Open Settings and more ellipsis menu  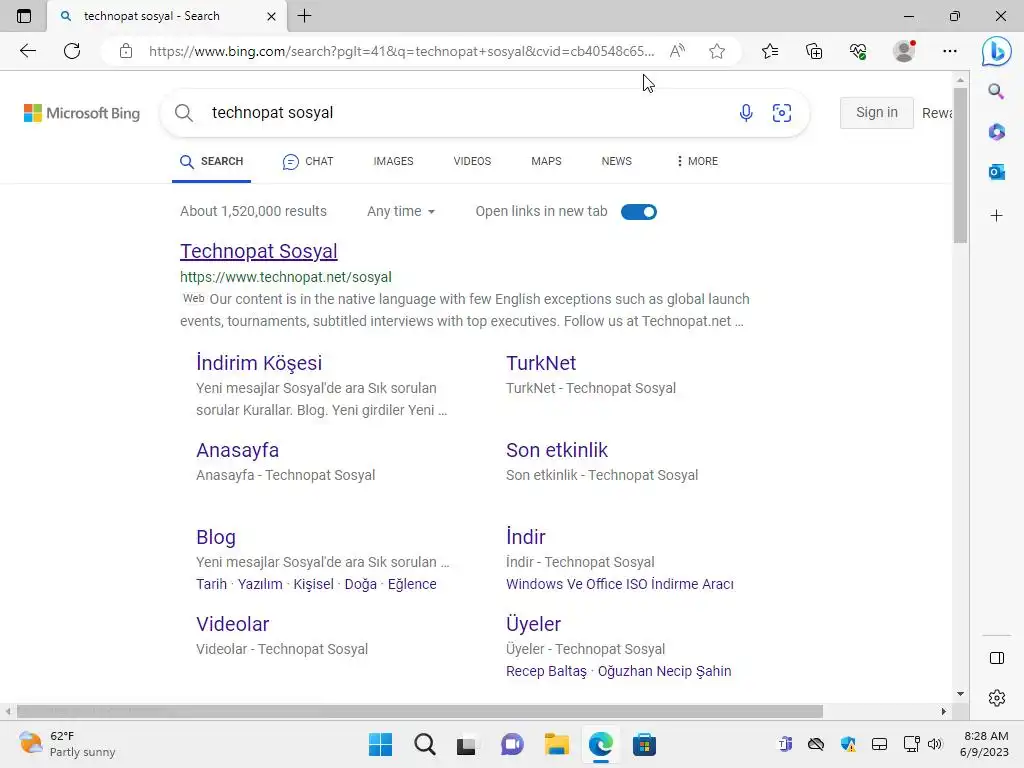click(949, 51)
